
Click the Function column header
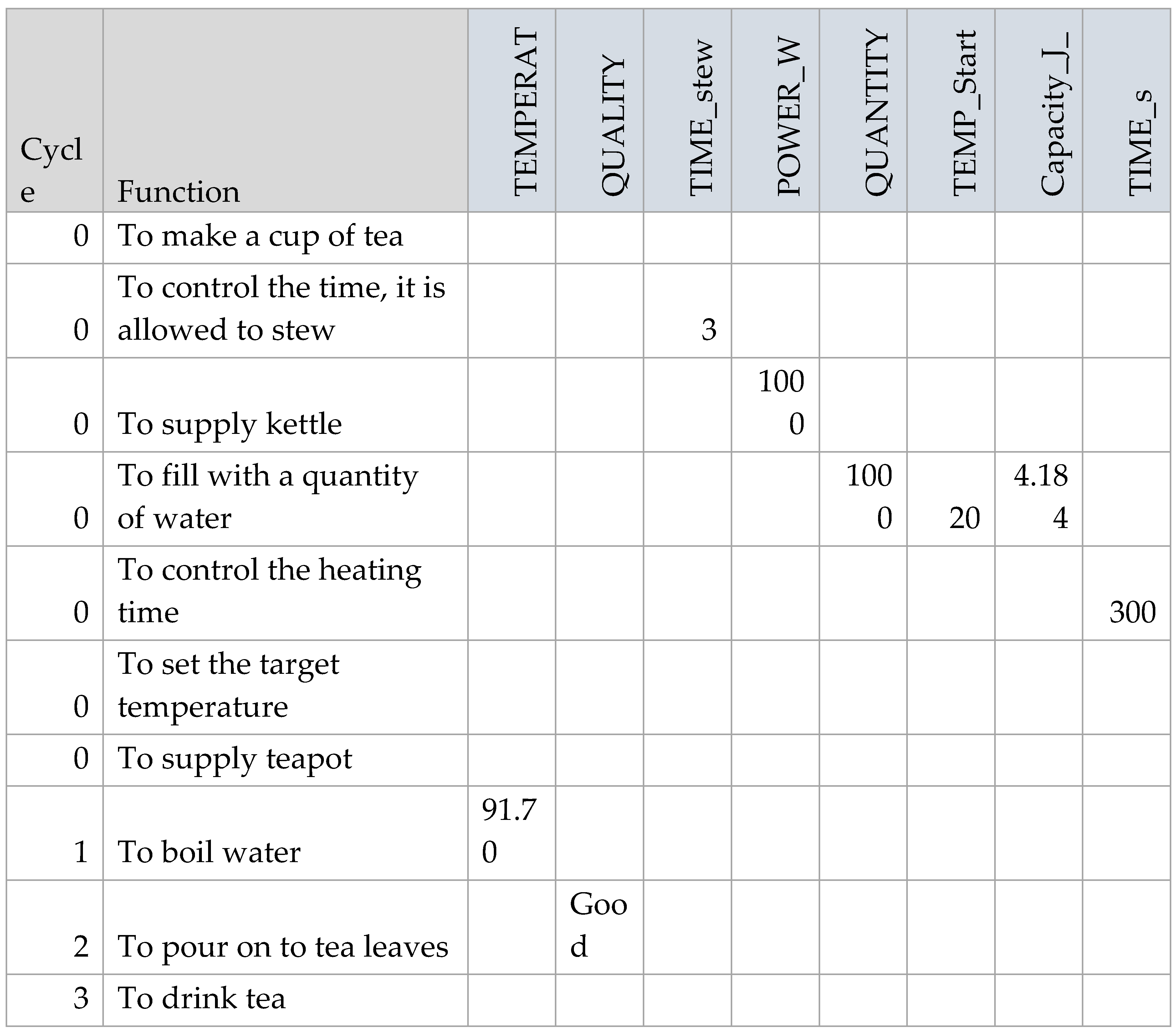[x=178, y=192]
